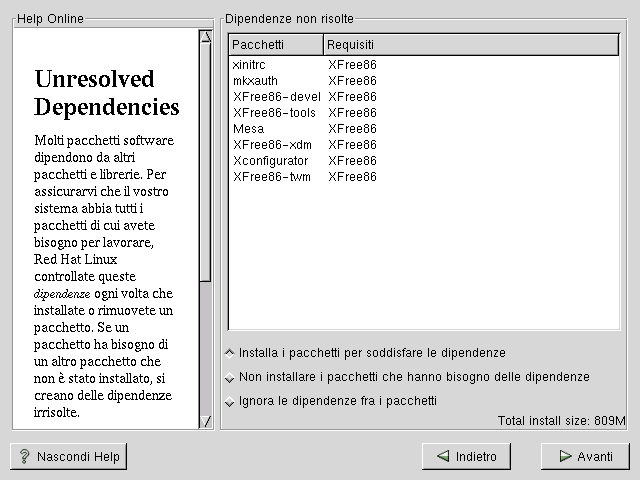Viewport: 640px width, 480px height.
Task: Sort list by Requisiti column header
Action: tap(470, 45)
